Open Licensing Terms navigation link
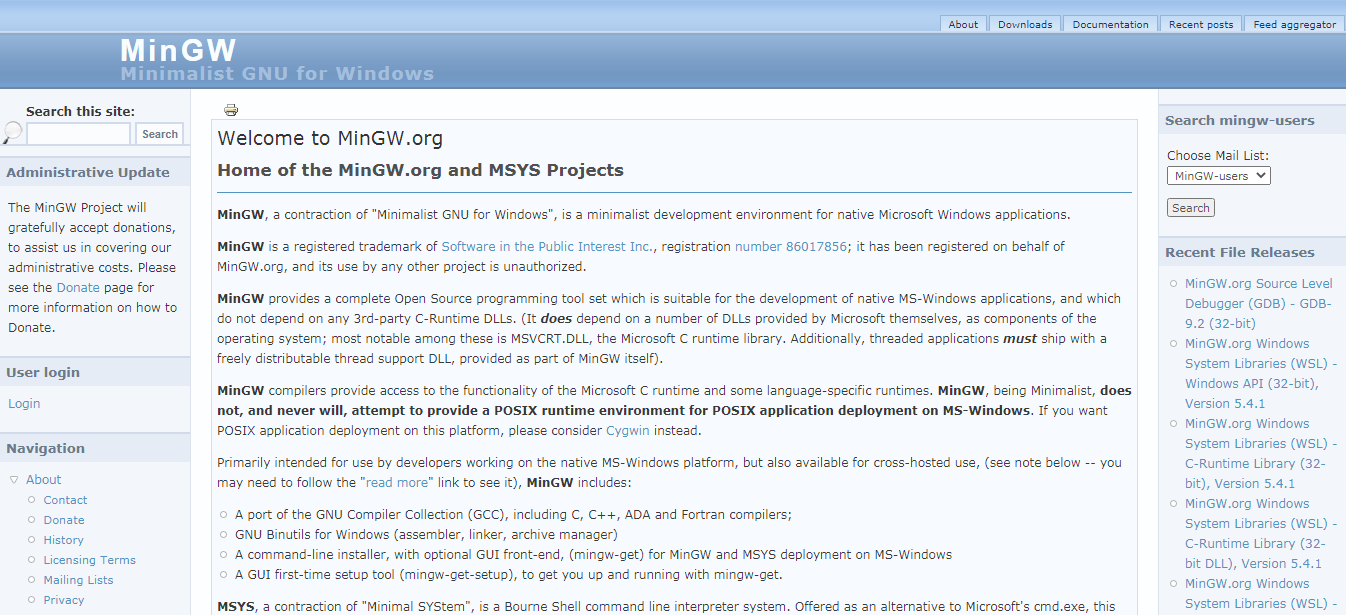Screen dimensions: 1346x615 click(89, 560)
